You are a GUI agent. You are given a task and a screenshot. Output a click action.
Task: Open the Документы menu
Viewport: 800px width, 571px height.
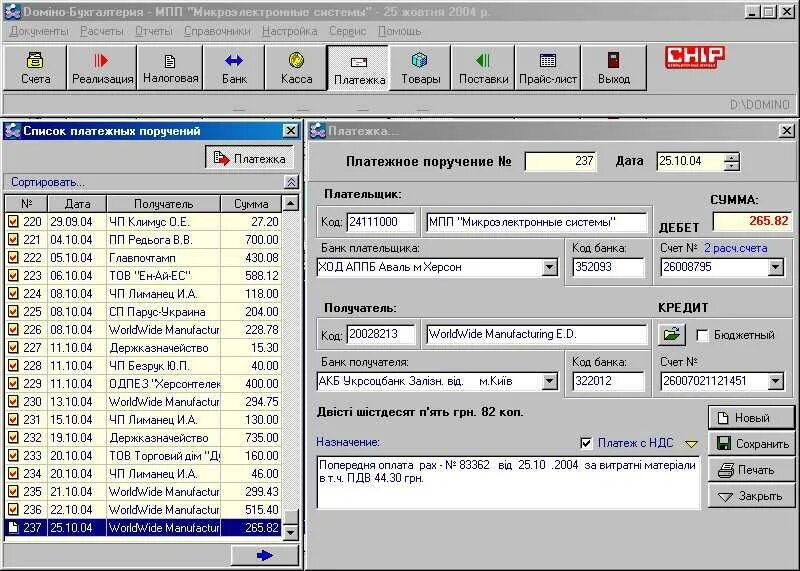point(39,31)
